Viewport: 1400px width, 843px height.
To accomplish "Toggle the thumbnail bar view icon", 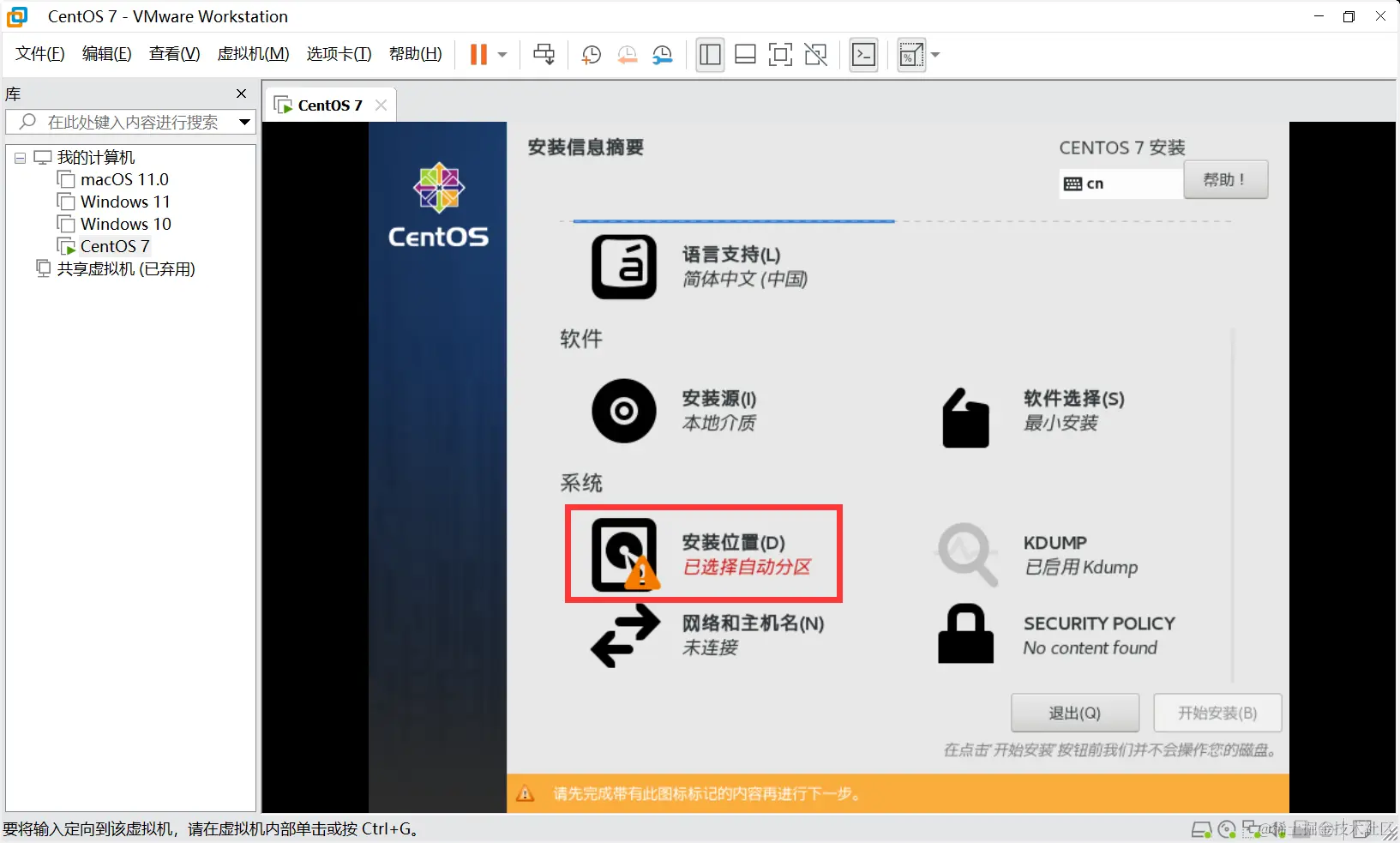I will tap(746, 55).
